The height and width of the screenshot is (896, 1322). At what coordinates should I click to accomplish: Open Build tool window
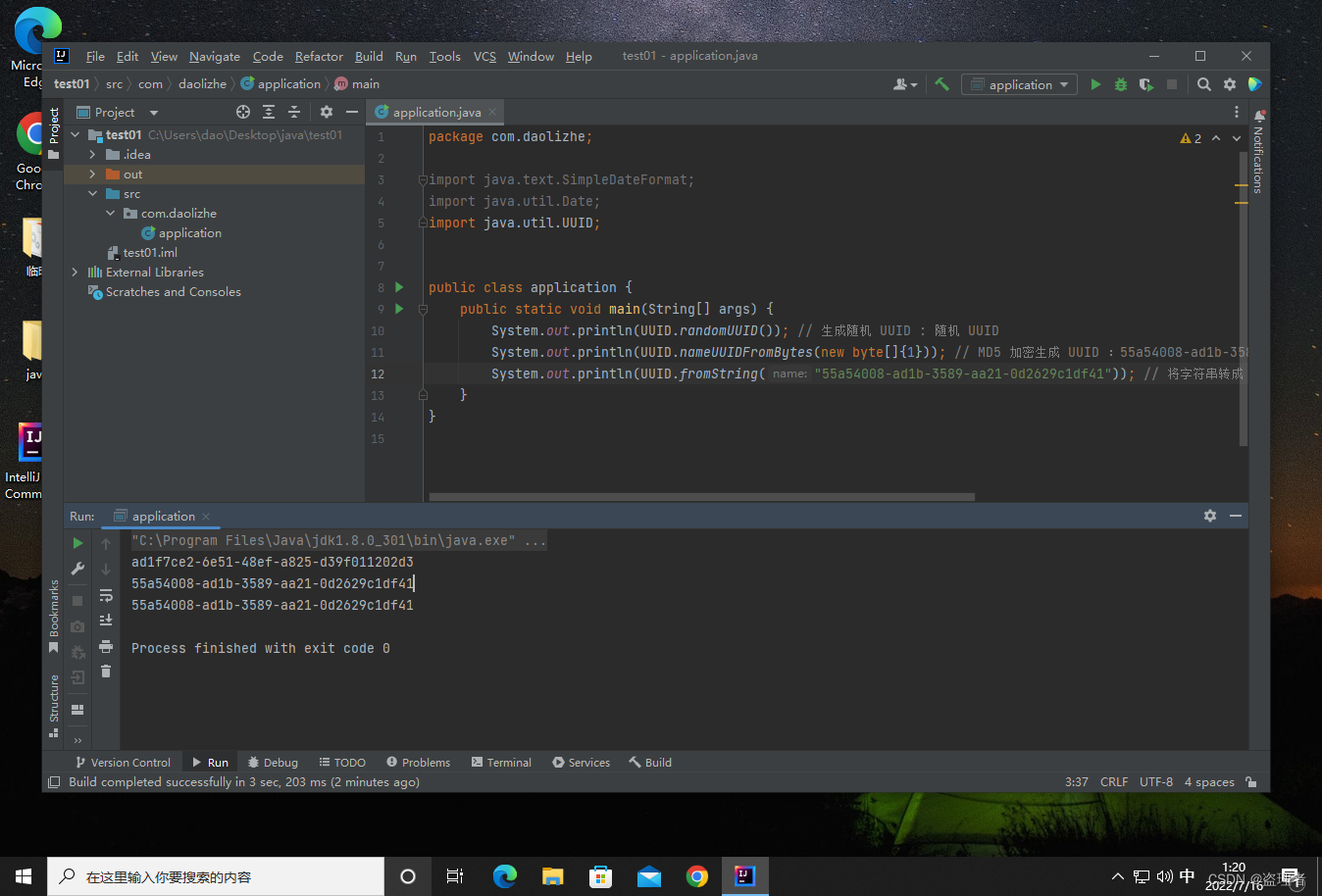click(650, 763)
